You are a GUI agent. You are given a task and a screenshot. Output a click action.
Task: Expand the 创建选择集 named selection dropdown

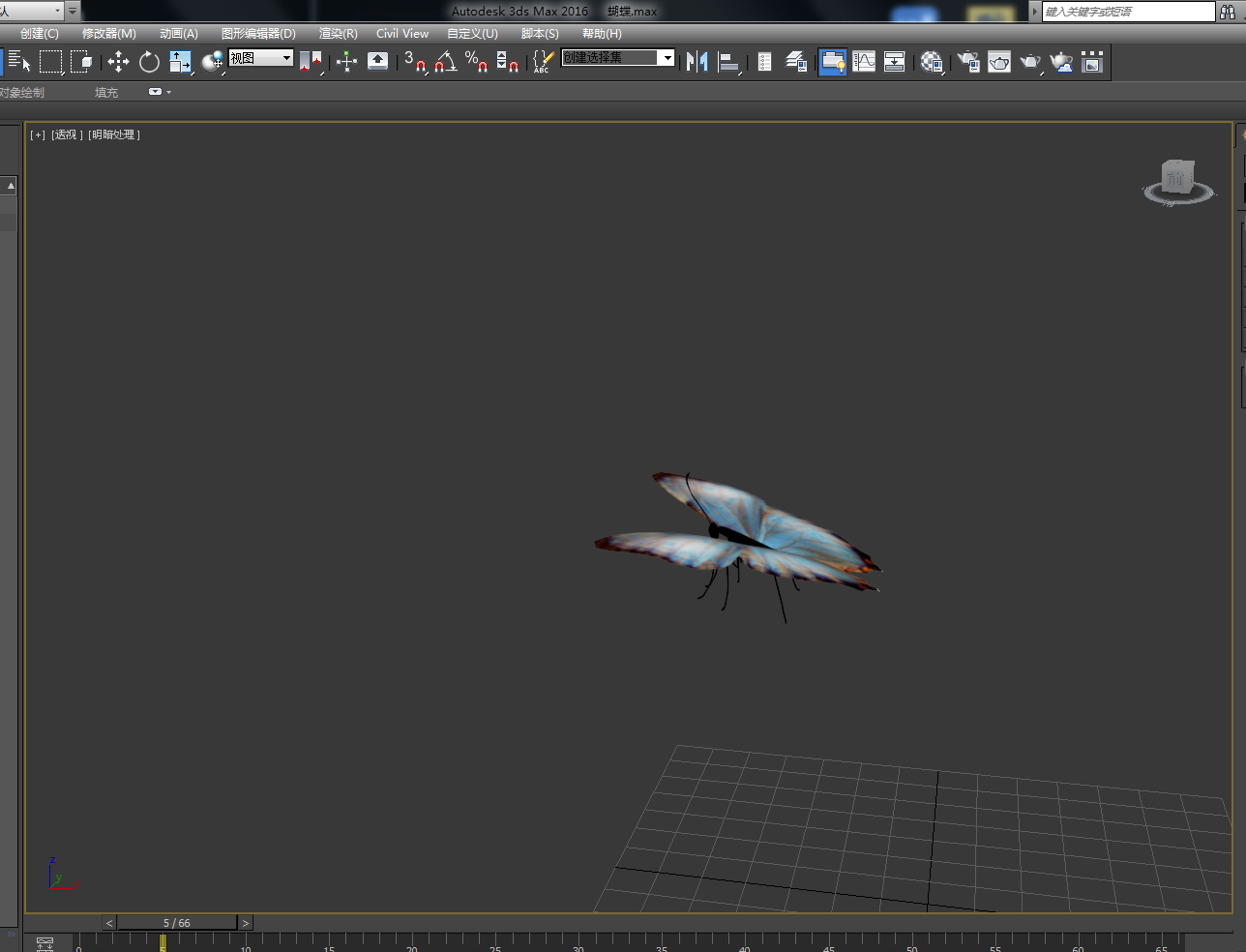pyautogui.click(x=667, y=58)
